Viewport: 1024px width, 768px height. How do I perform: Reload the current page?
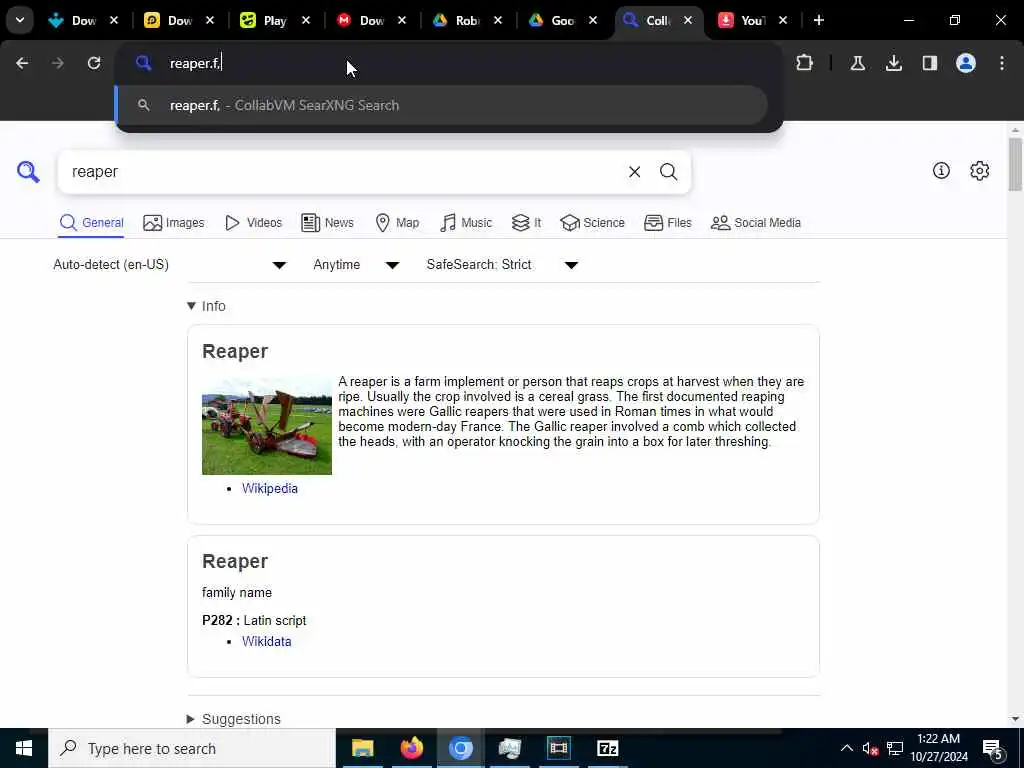pos(94,63)
